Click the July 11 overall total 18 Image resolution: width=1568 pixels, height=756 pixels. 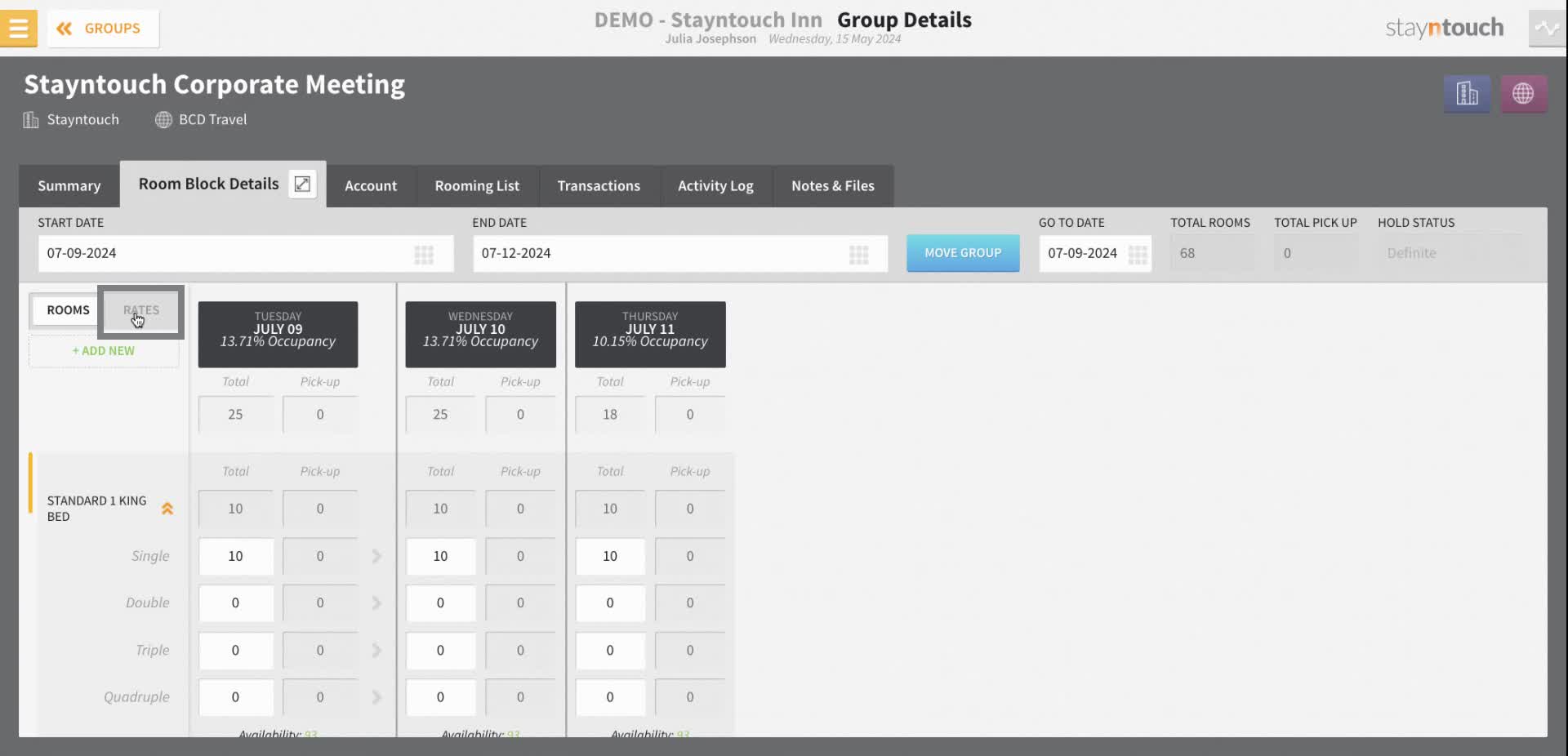(610, 415)
